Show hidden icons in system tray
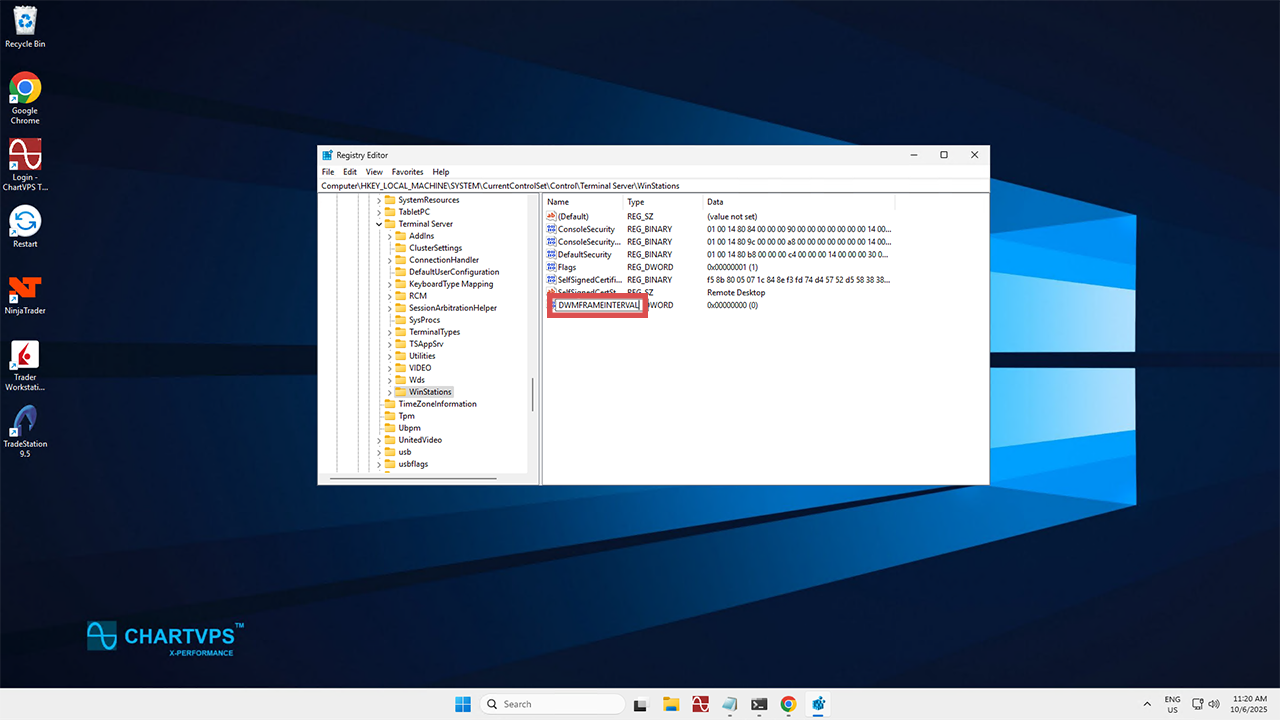 pyautogui.click(x=1147, y=704)
